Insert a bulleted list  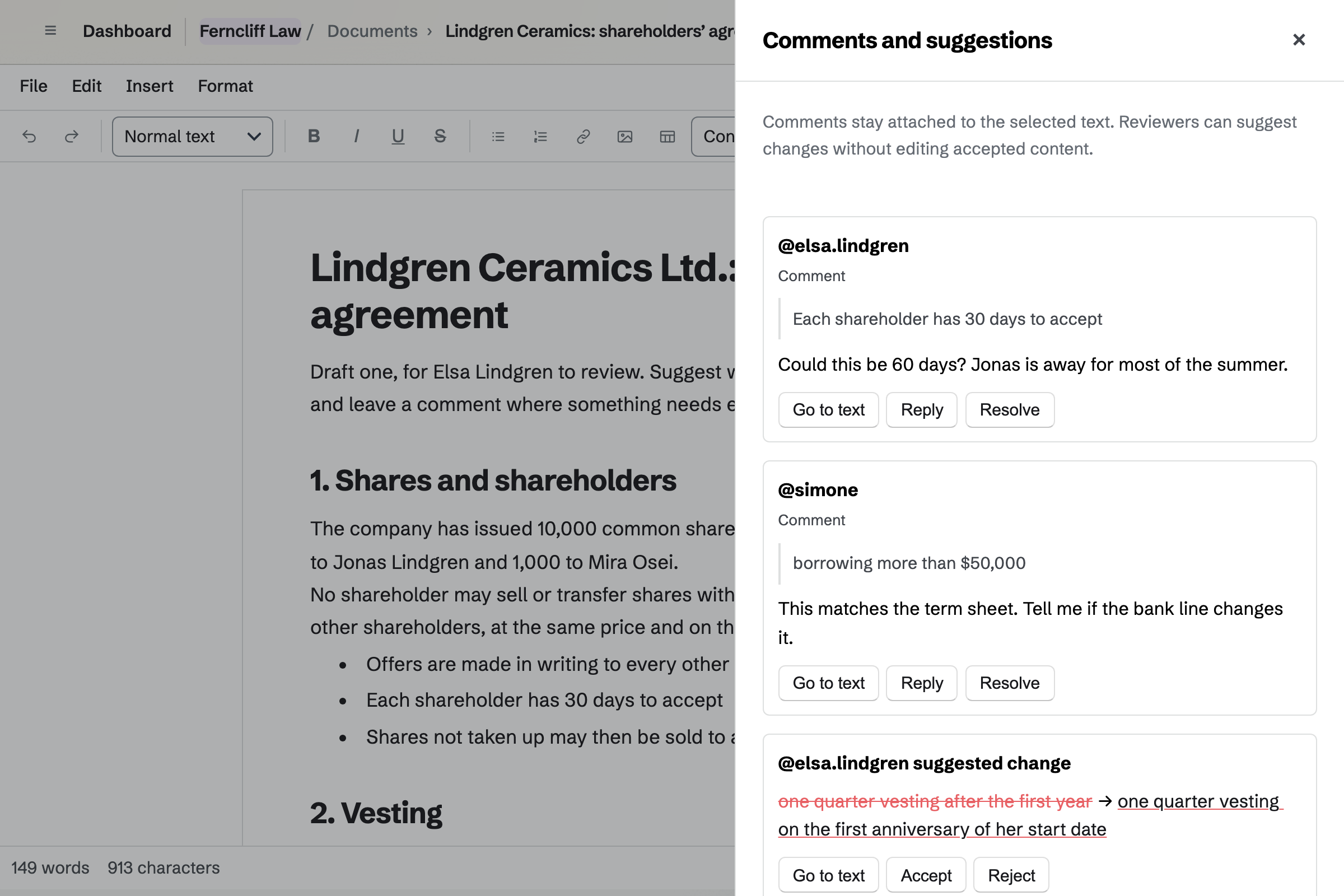point(498,137)
